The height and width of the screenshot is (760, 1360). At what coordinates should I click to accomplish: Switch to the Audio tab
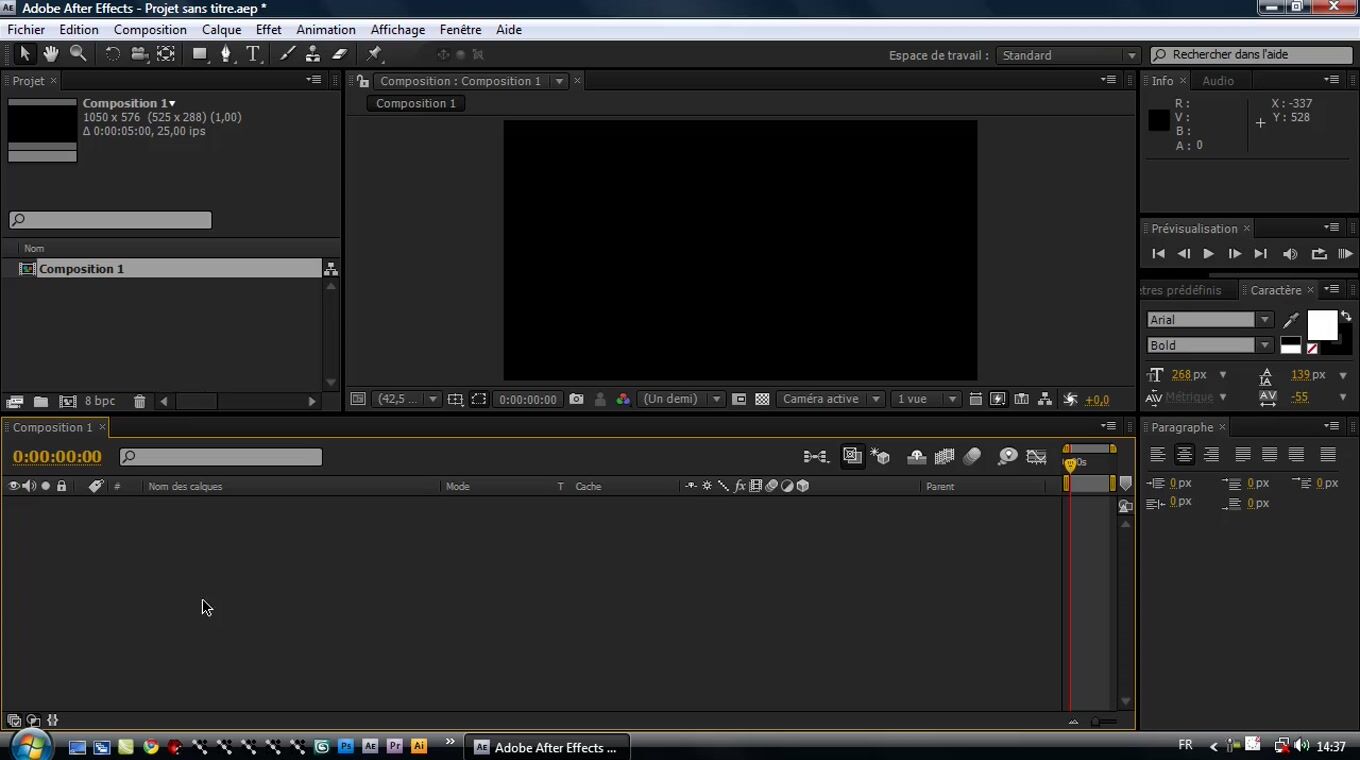click(1218, 81)
